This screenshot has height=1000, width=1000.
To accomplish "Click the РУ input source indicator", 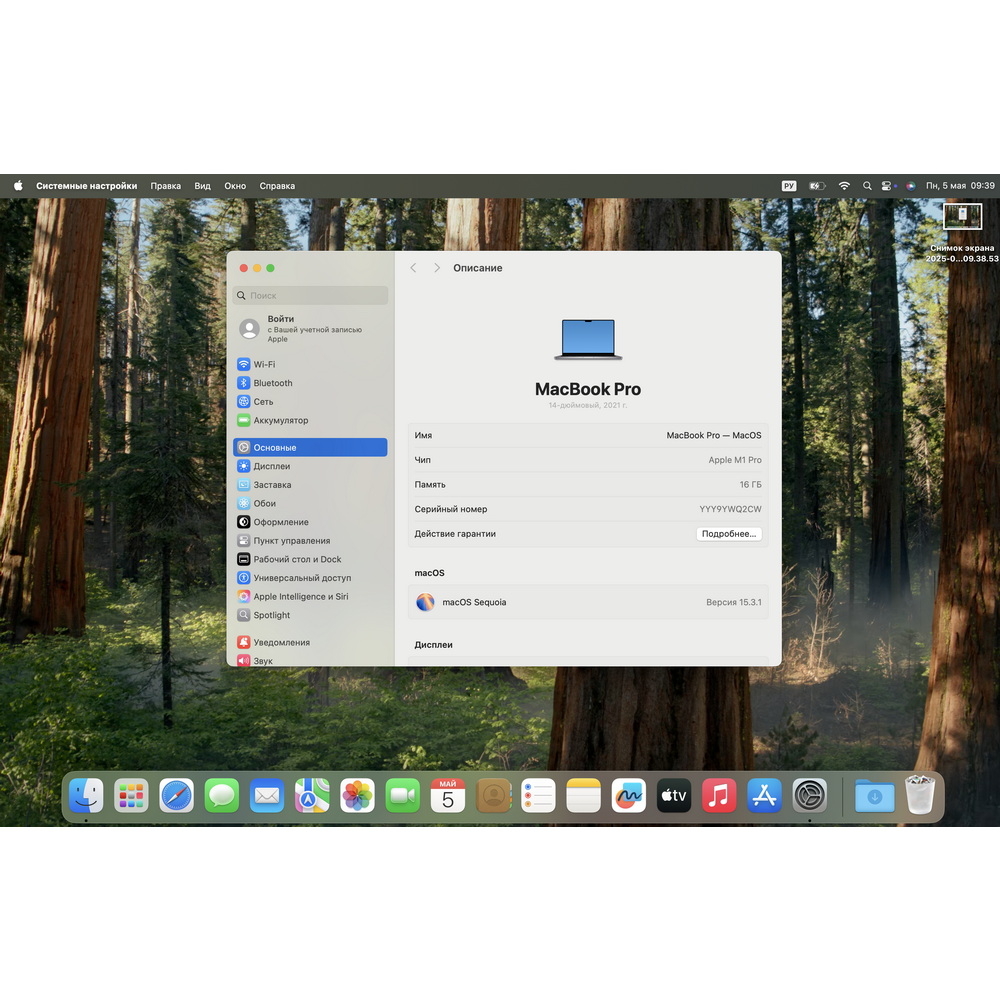I will [790, 186].
